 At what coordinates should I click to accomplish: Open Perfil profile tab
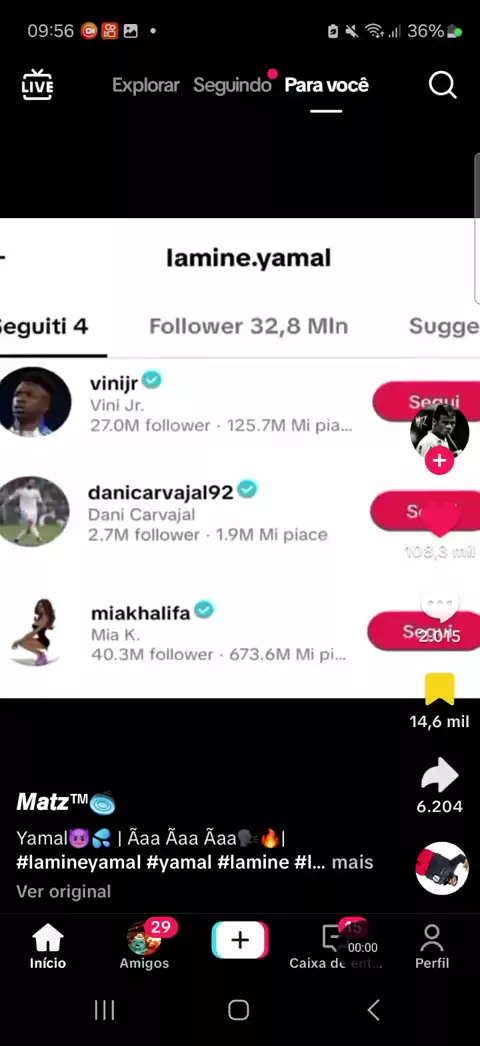pos(432,947)
